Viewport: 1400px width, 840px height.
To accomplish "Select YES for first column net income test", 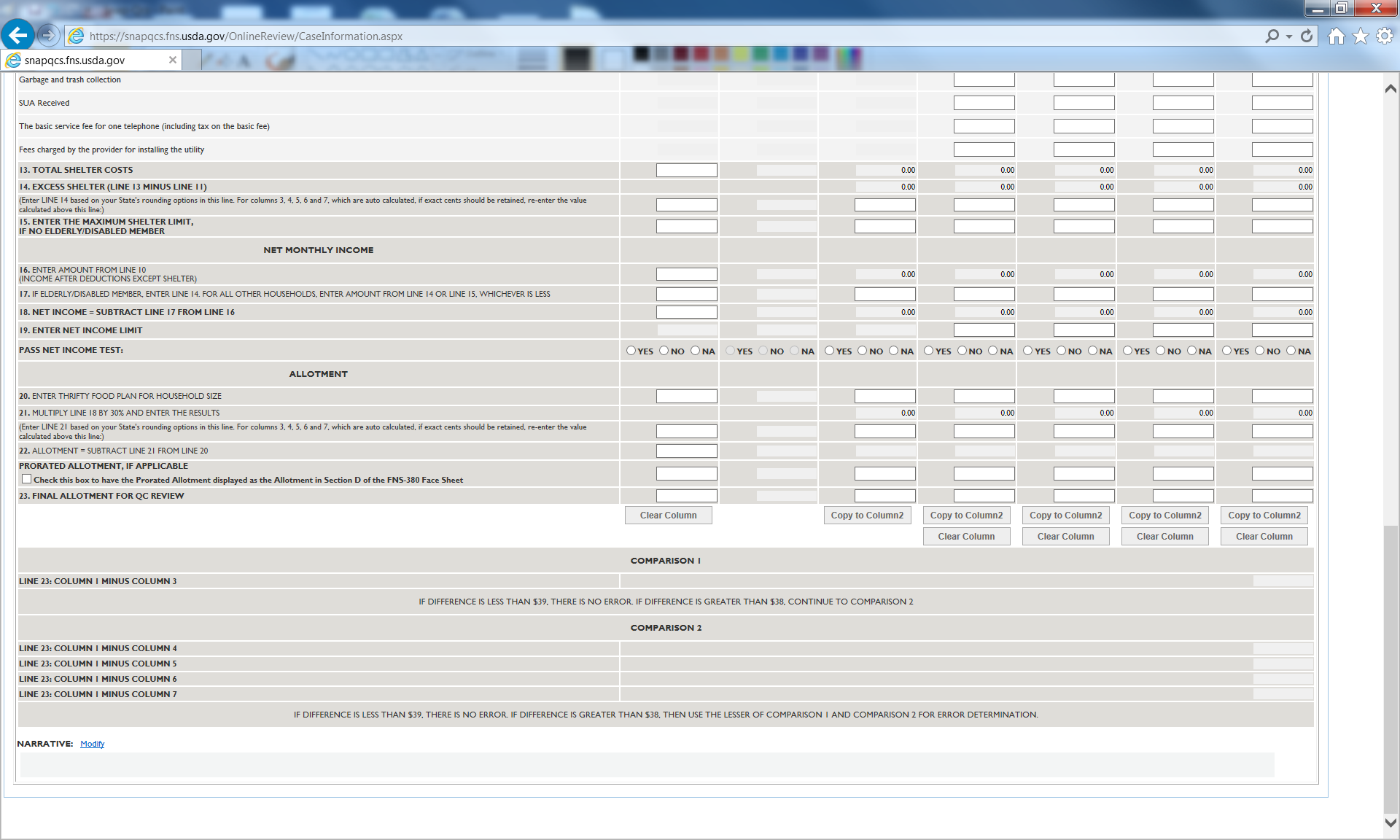I will (631, 351).
